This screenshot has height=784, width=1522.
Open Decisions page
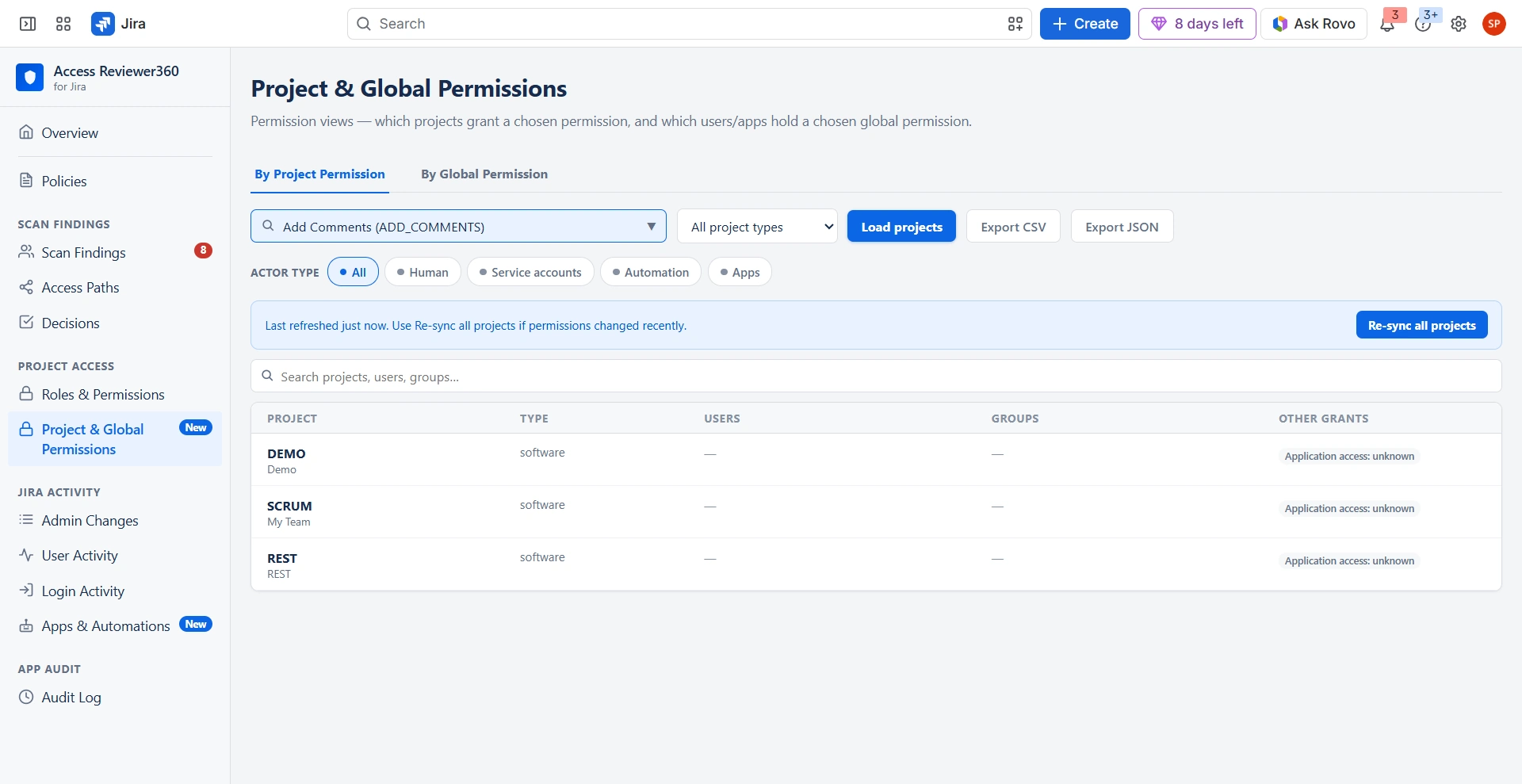point(115,323)
